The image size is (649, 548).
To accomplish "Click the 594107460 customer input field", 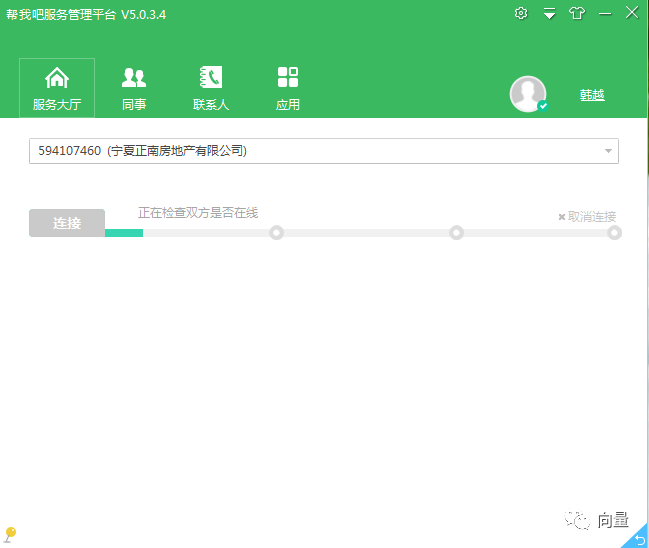I will pyautogui.click(x=310, y=151).
